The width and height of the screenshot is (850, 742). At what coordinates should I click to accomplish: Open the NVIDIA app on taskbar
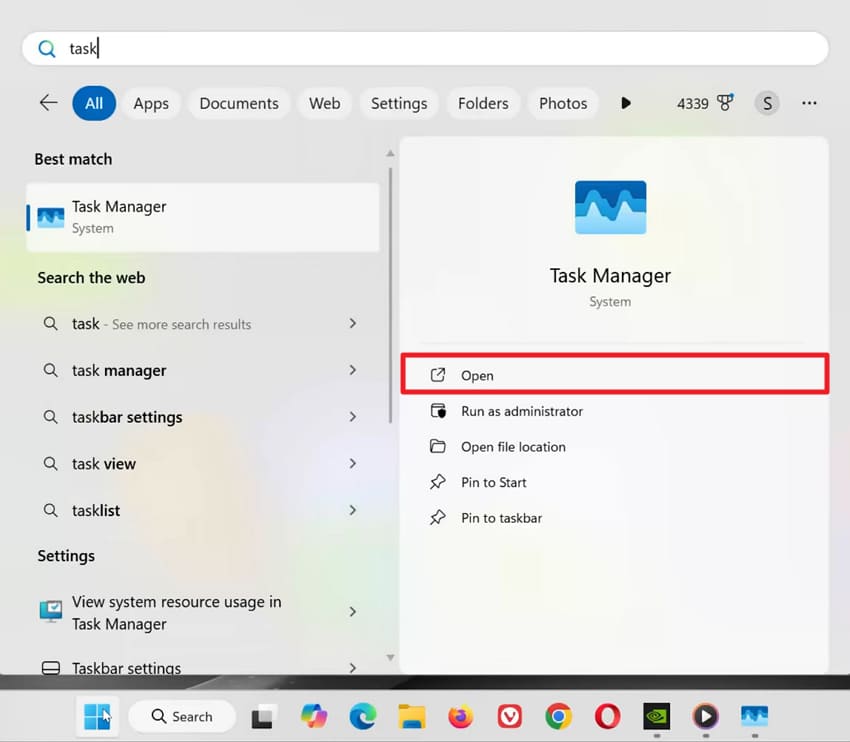pos(656,716)
